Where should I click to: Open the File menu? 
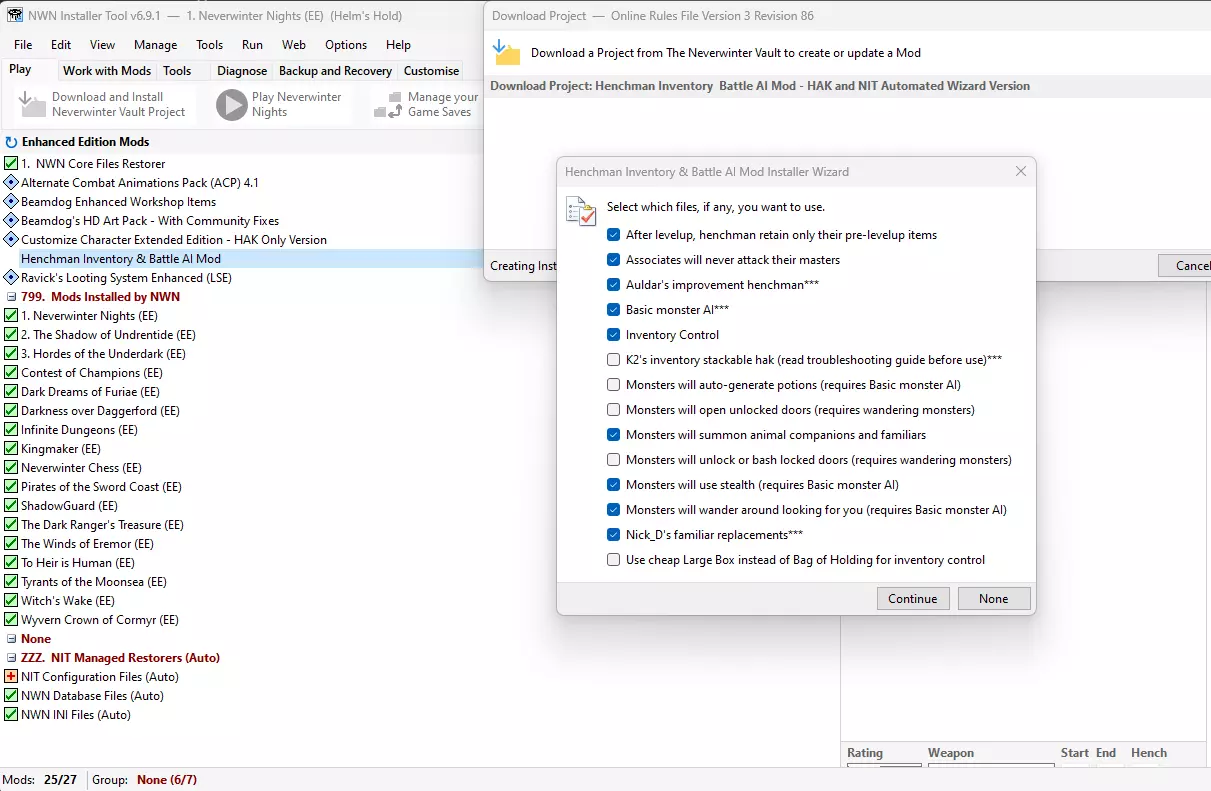[x=23, y=45]
